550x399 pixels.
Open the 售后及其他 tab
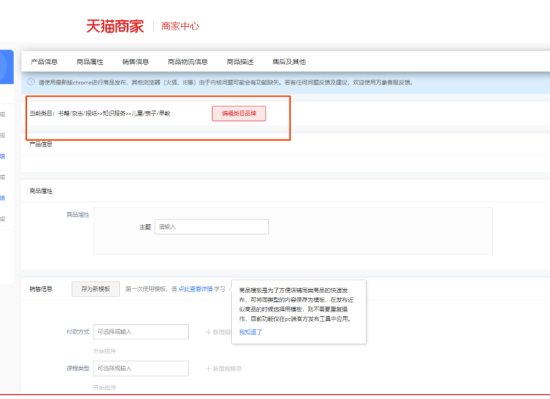coord(289,62)
